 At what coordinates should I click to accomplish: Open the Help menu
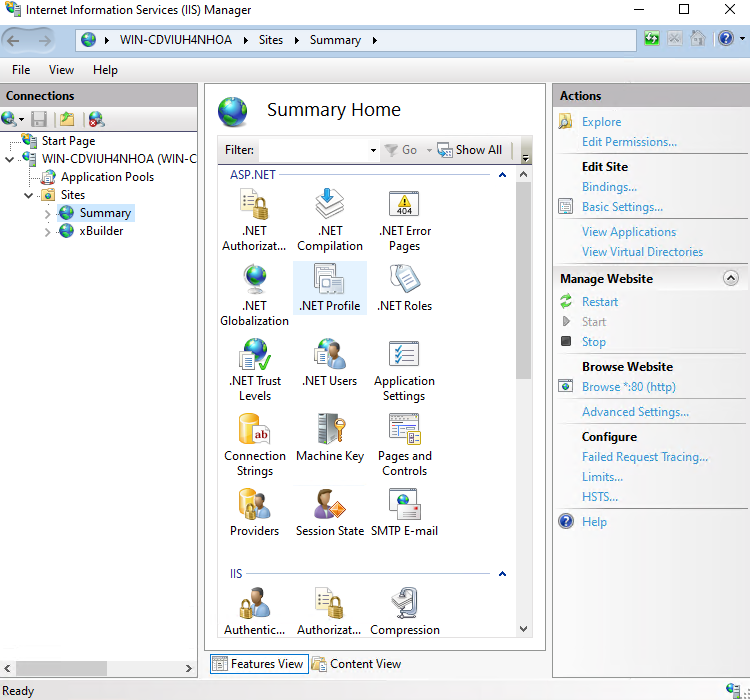105,70
